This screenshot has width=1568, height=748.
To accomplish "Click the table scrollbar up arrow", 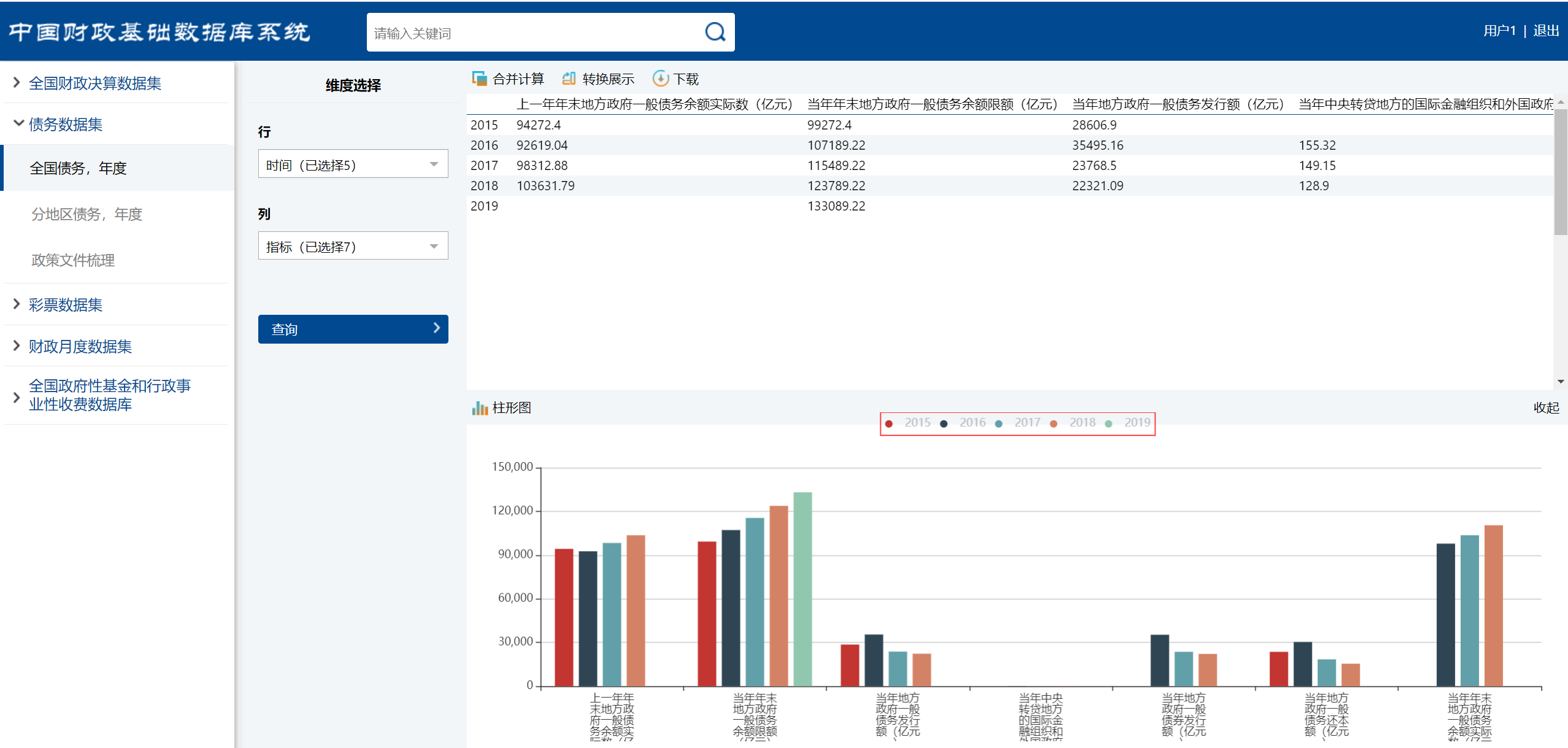I will tap(1561, 102).
